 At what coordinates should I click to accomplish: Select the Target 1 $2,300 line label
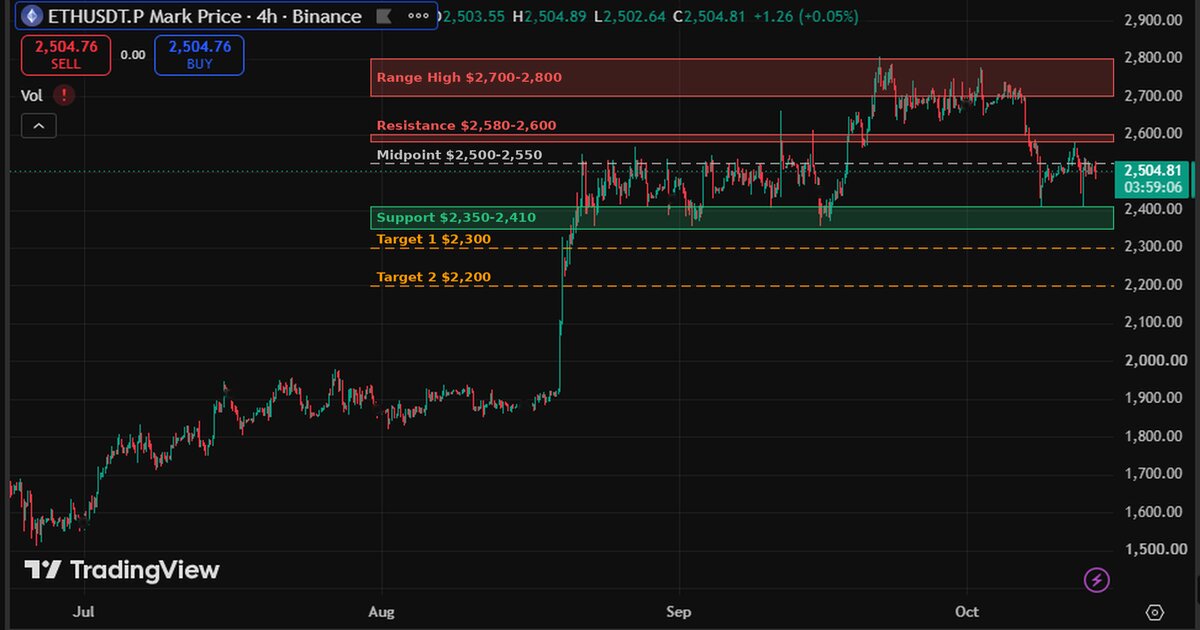[x=433, y=239]
